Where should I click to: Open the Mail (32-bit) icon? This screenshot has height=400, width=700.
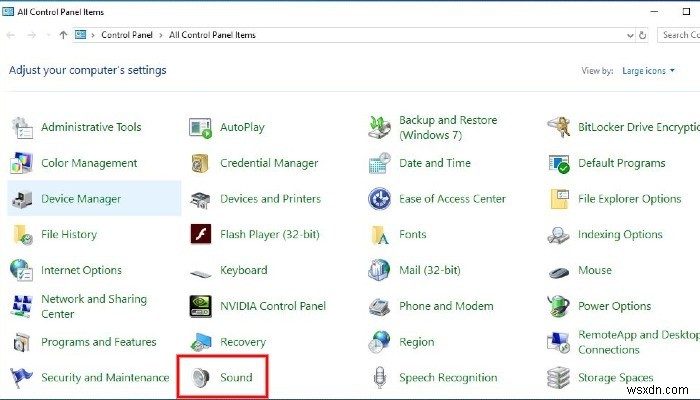pyautogui.click(x=379, y=271)
